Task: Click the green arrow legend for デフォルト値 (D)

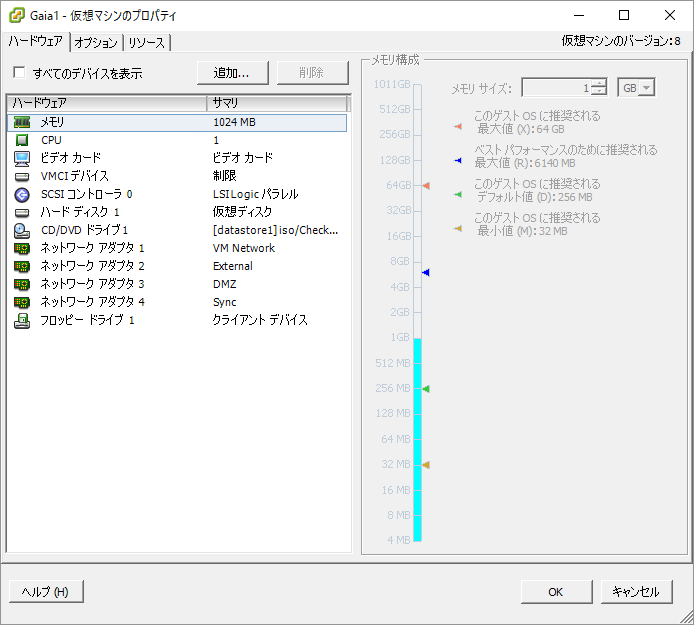Action: click(x=458, y=194)
